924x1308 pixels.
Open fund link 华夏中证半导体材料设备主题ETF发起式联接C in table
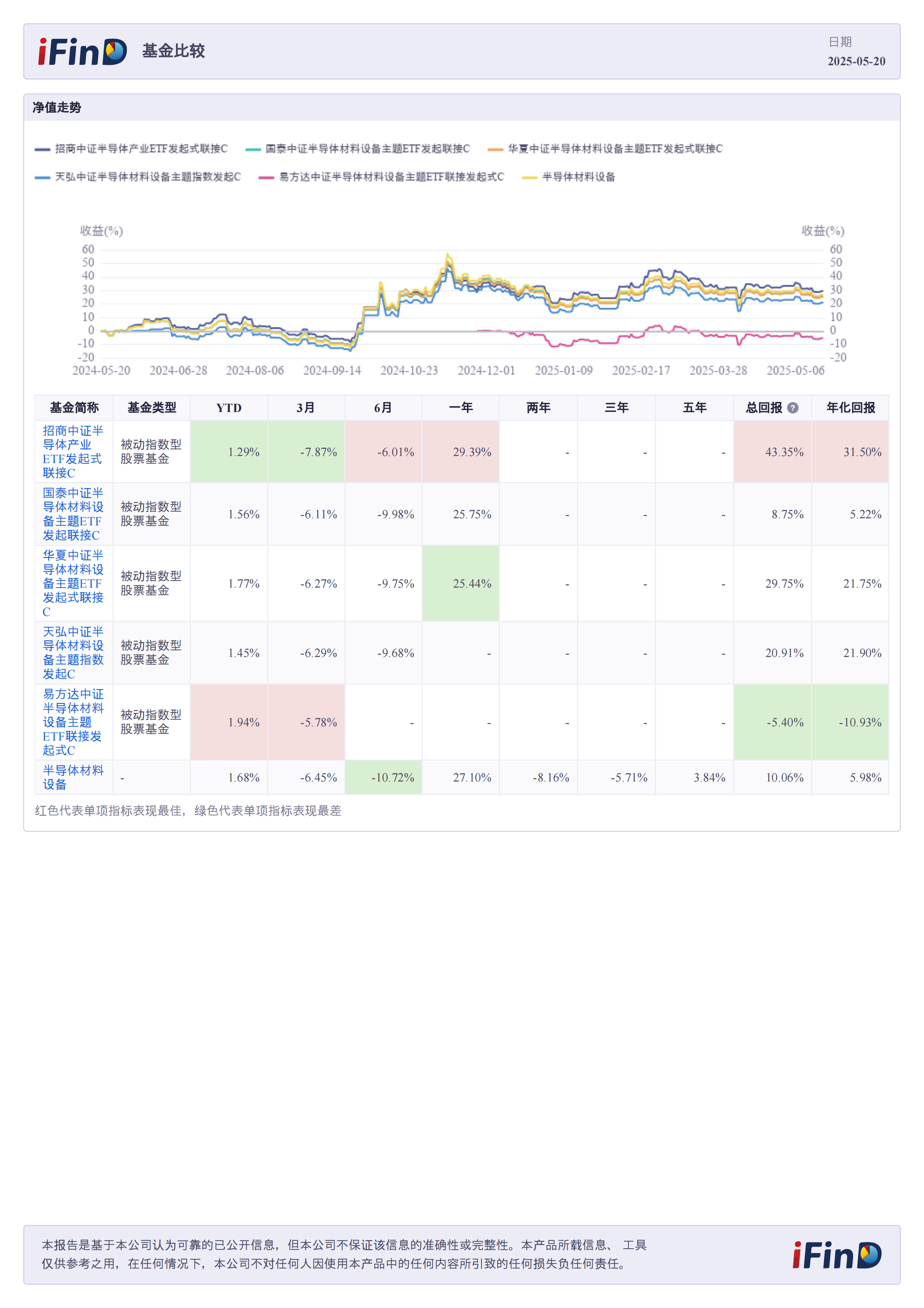click(73, 584)
